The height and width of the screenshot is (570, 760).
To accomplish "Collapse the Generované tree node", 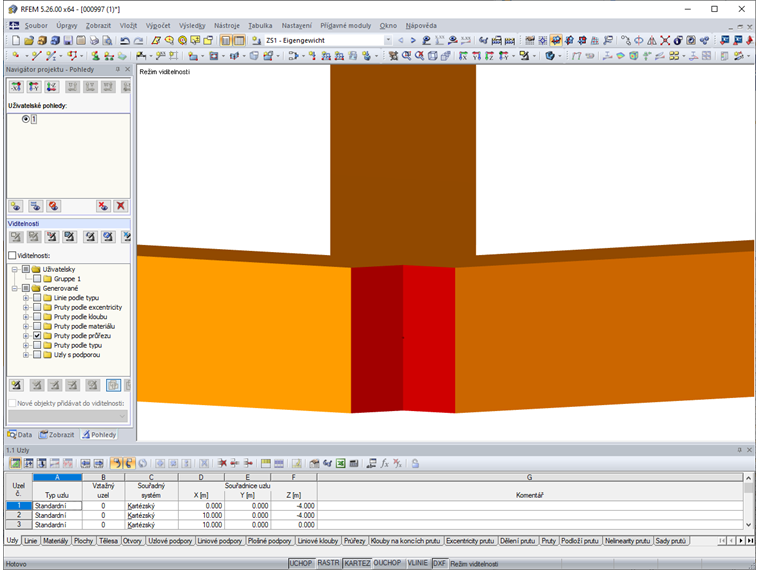I will pos(15,288).
